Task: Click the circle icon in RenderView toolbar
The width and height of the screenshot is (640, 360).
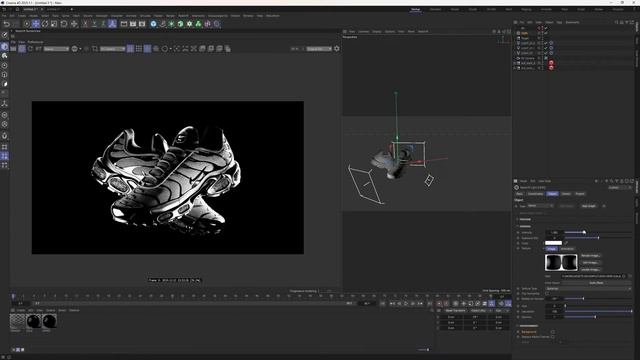Action: pyautogui.click(x=165, y=49)
